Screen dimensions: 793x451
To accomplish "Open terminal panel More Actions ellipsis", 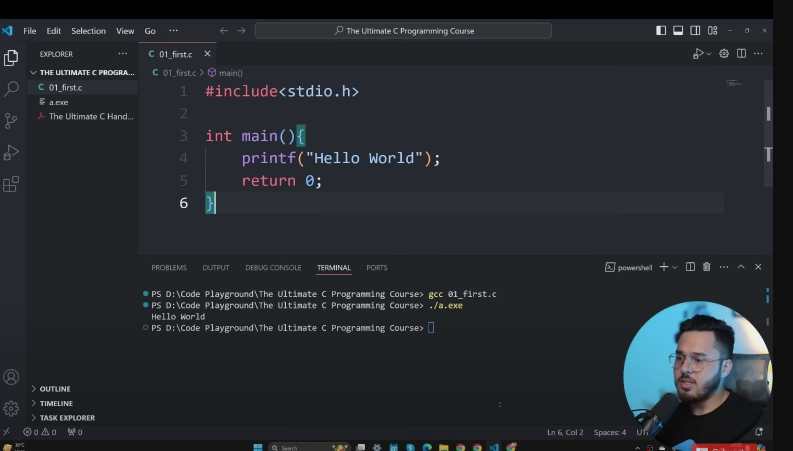I will click(x=724, y=267).
